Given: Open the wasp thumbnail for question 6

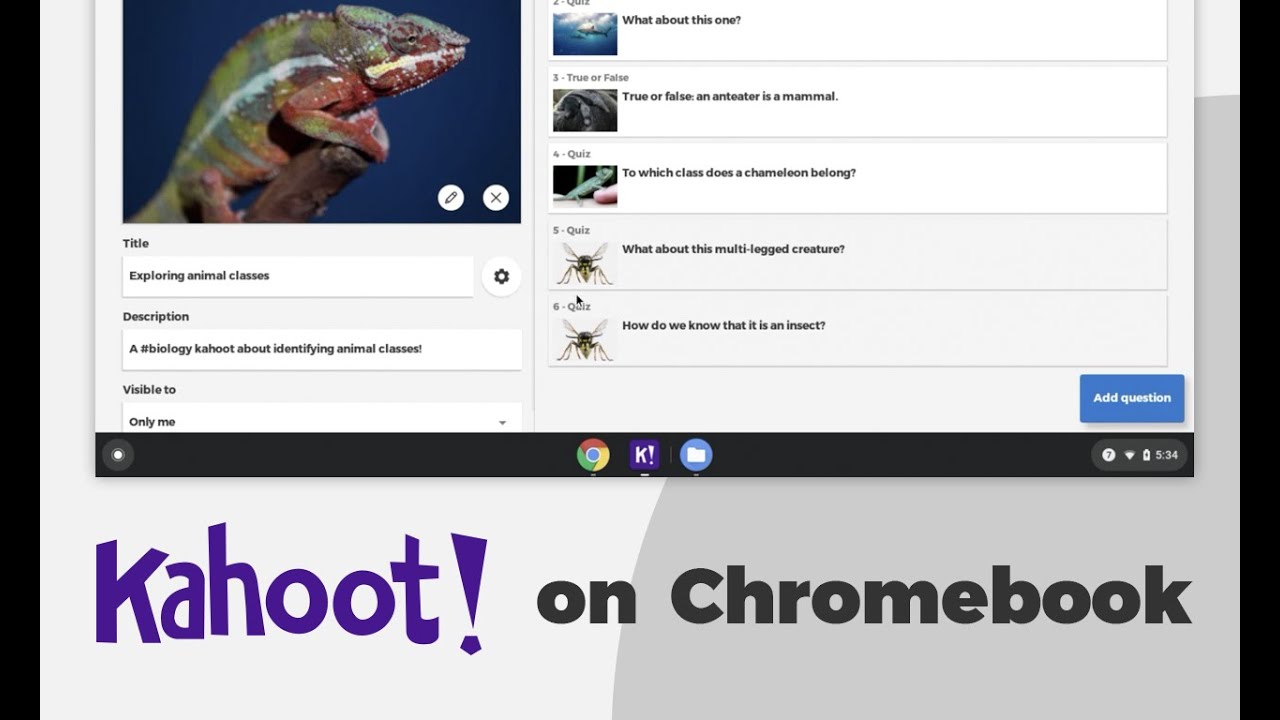Looking at the screenshot, I should (585, 339).
